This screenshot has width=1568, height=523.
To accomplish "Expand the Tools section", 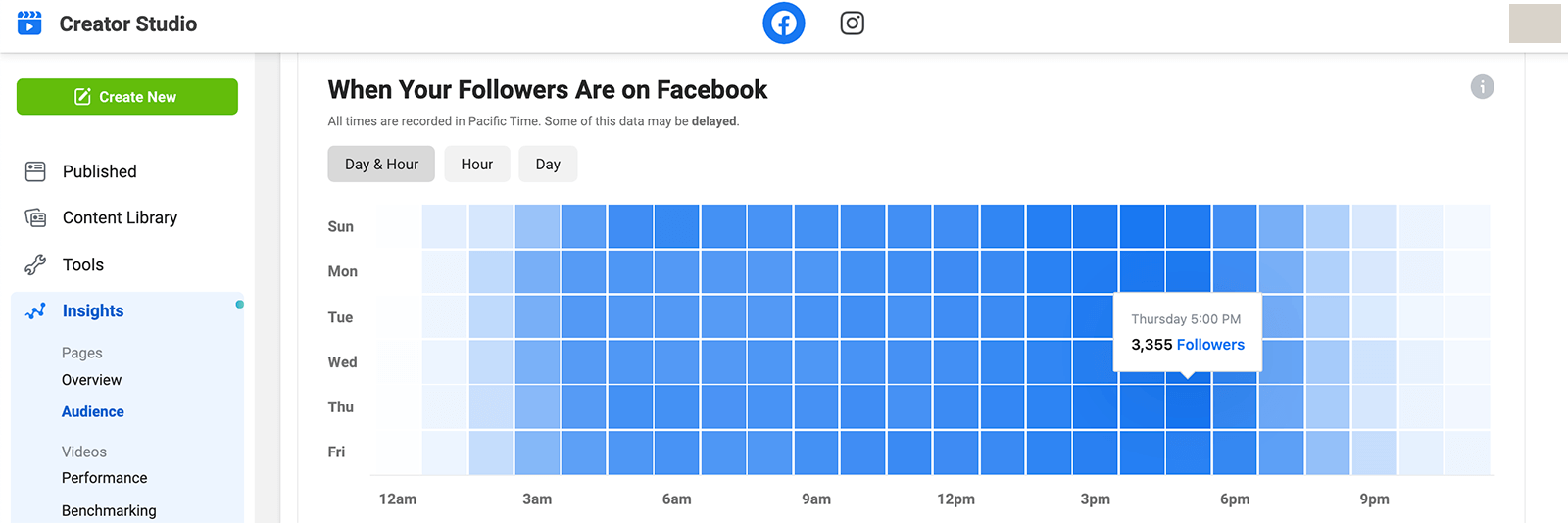I will point(83,264).
